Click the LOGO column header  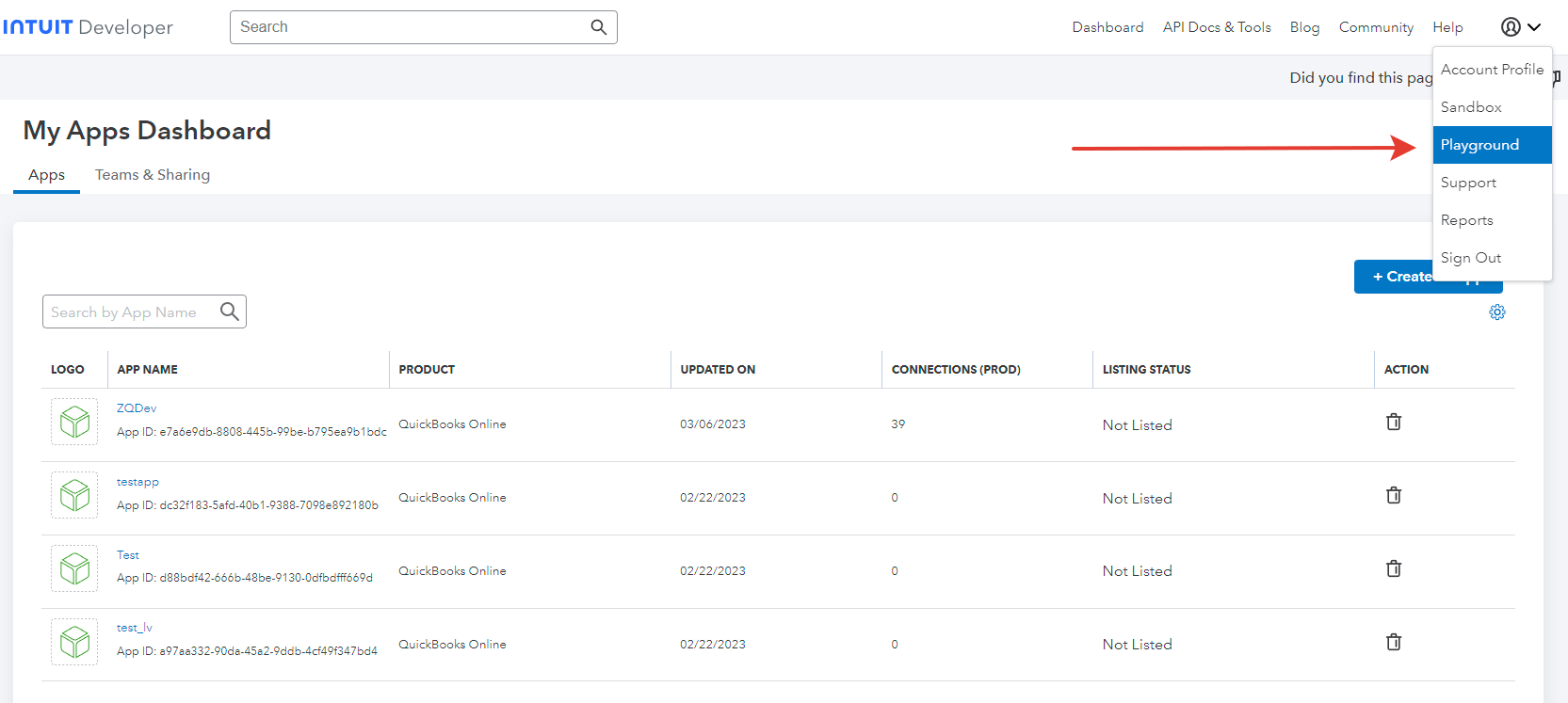click(67, 370)
